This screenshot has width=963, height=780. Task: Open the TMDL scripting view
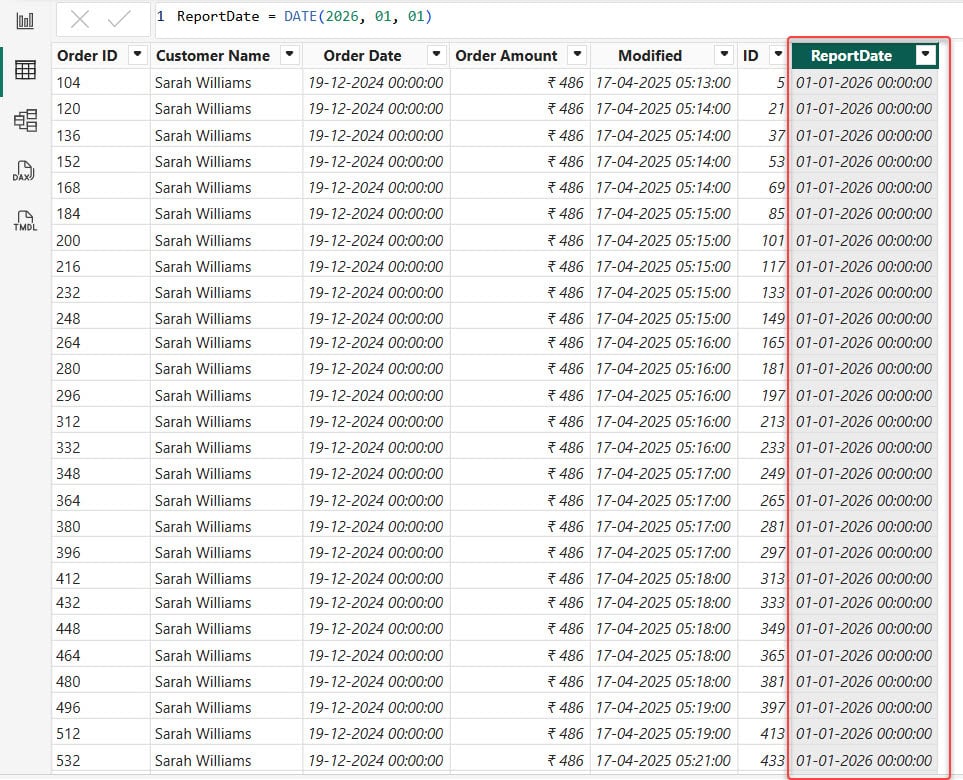coord(25,220)
